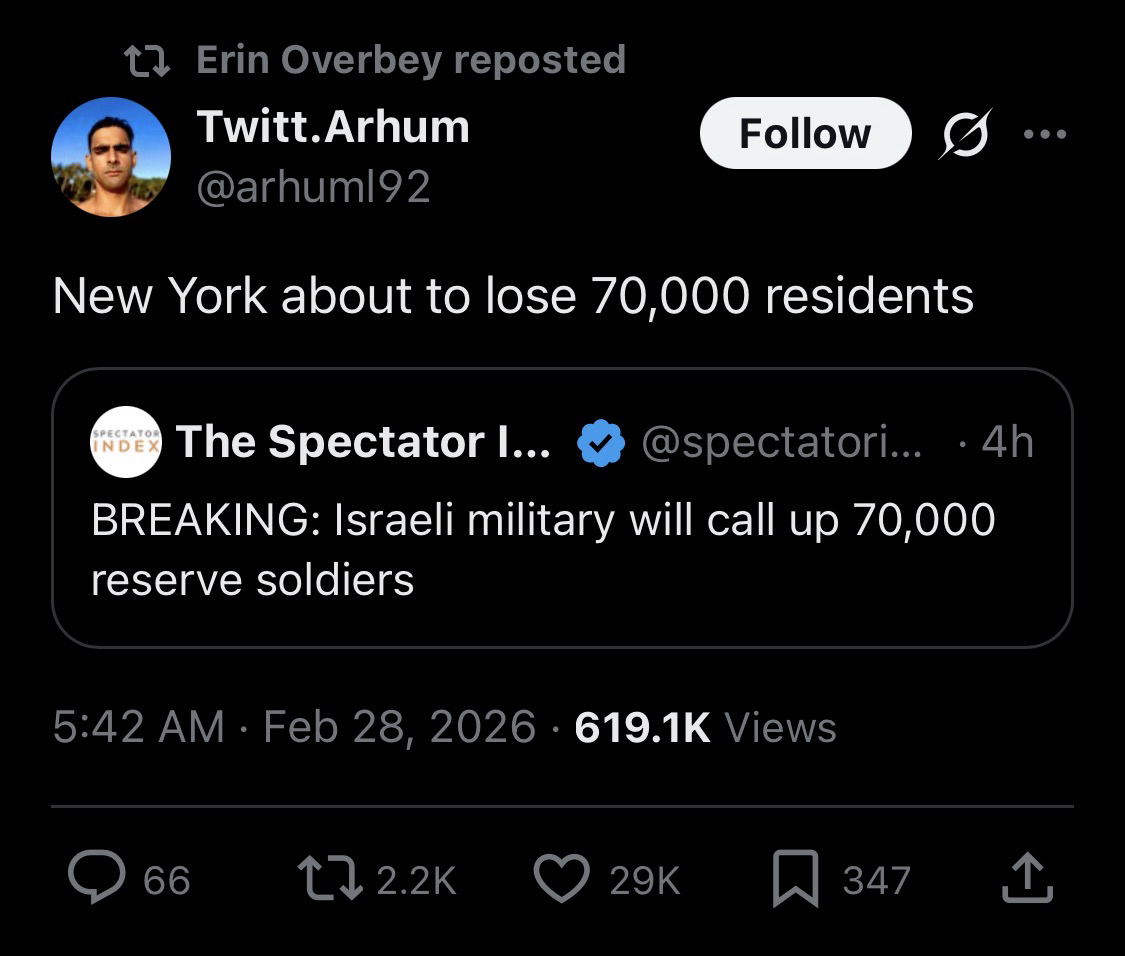
Task: Click the 5:42 AM Feb 28, 2026 timestamp
Action: click(294, 727)
